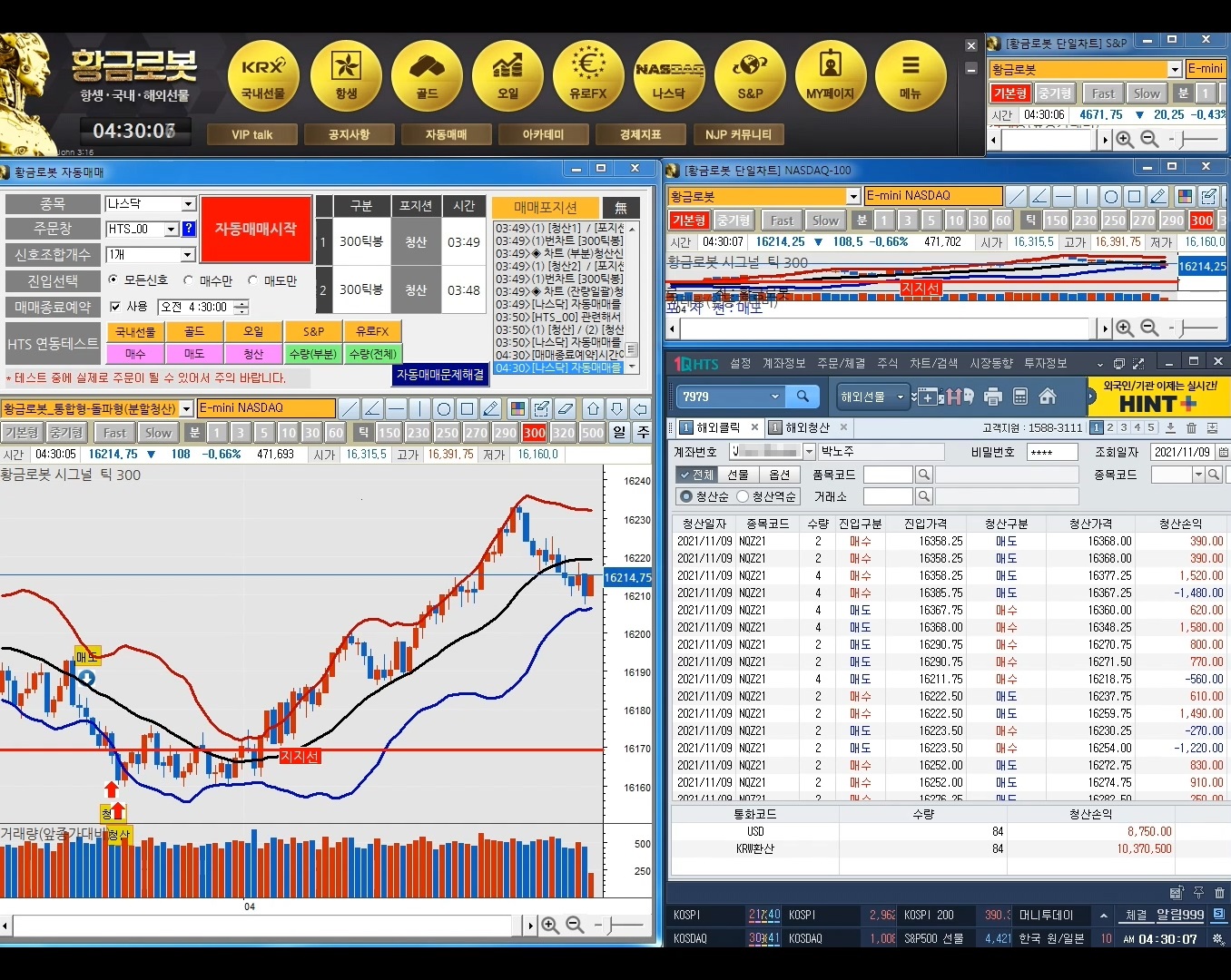Select circle drawing tool in main chart toolbar

443,408
